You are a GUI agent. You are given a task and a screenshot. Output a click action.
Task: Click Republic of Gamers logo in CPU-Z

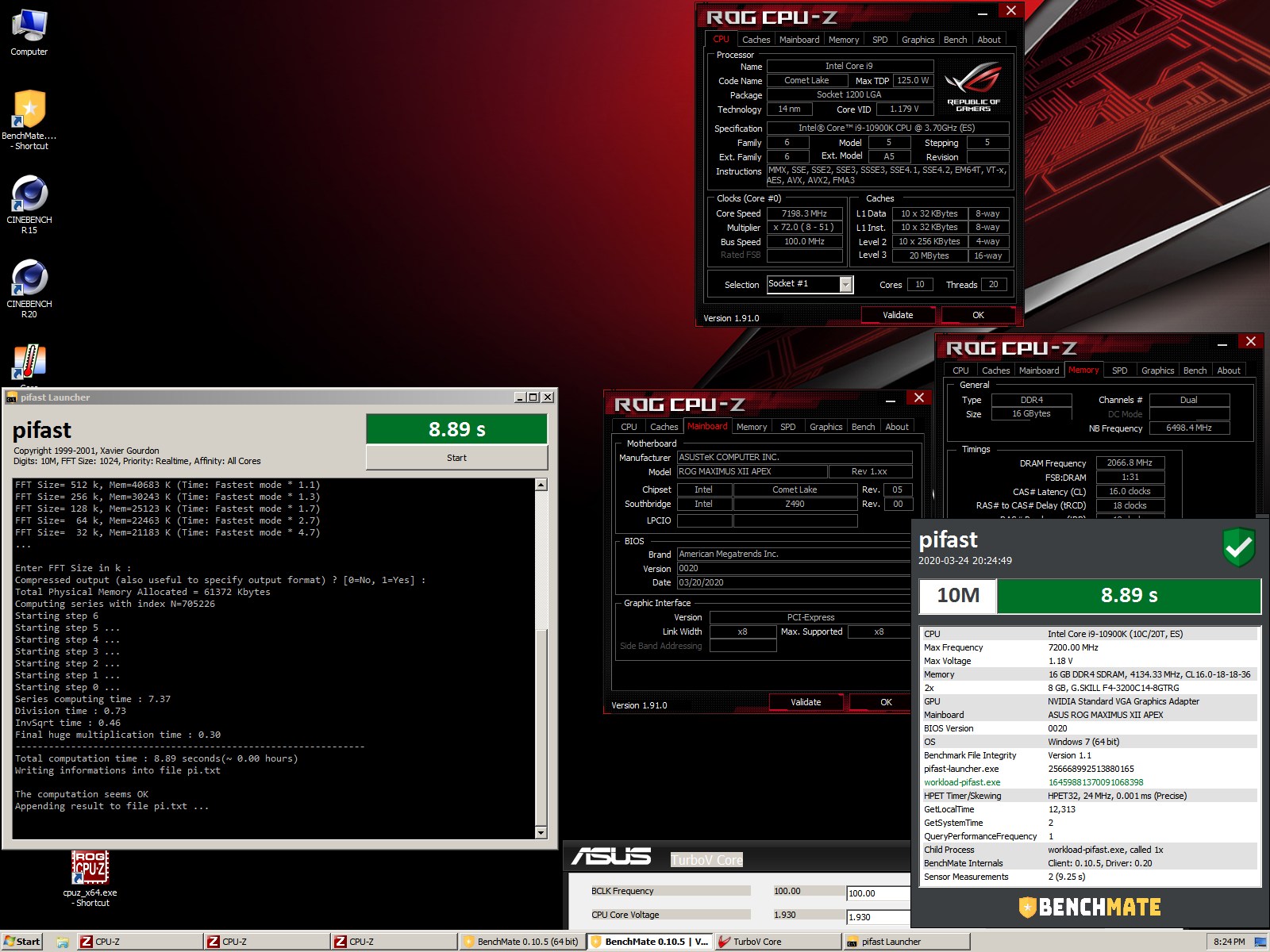[974, 86]
